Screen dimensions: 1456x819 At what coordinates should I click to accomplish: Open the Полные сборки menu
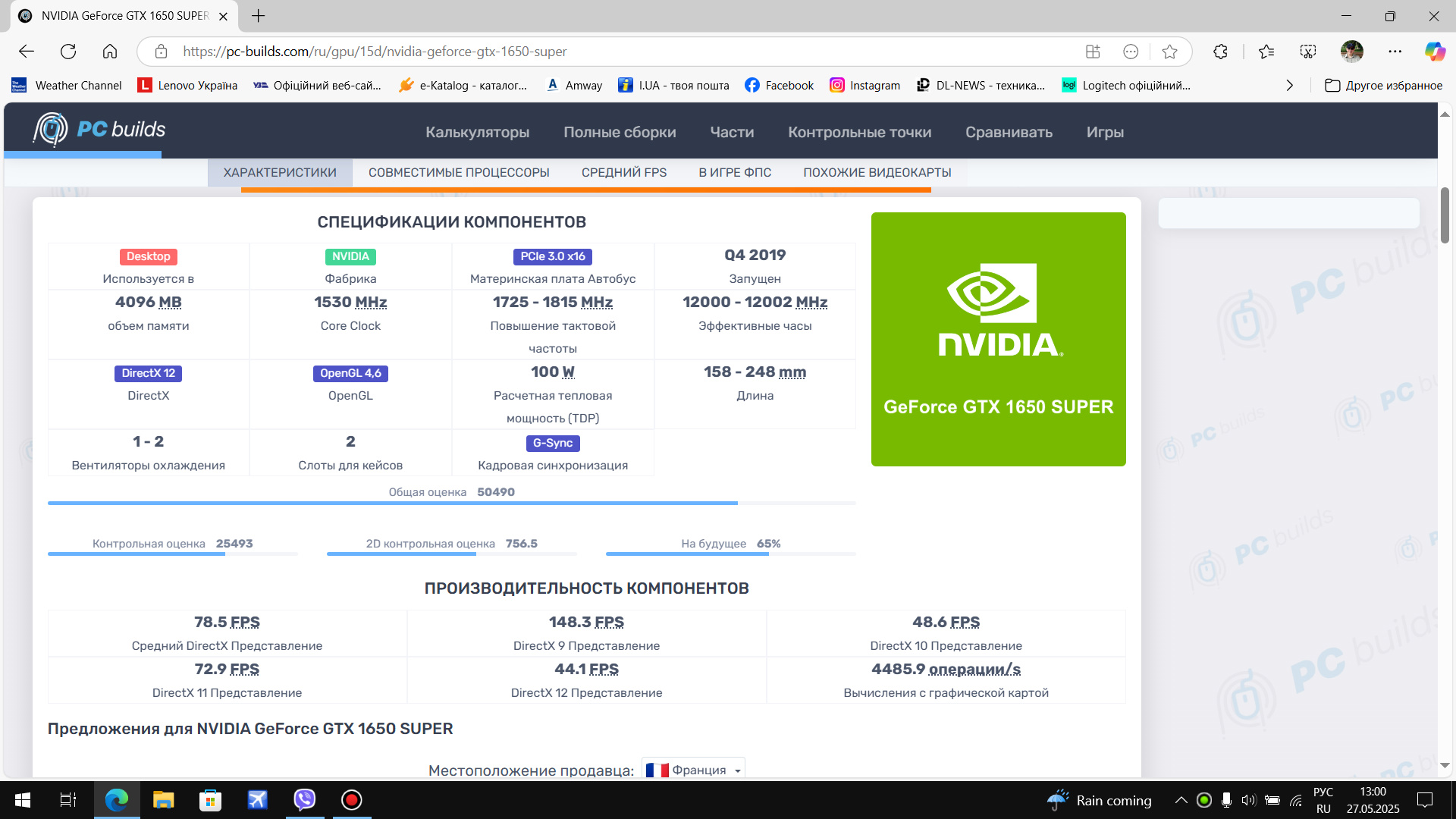pos(620,132)
